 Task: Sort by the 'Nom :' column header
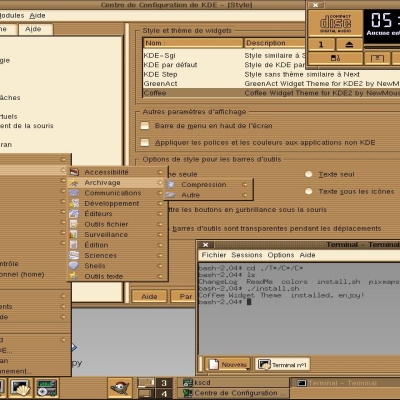pyautogui.click(x=193, y=43)
